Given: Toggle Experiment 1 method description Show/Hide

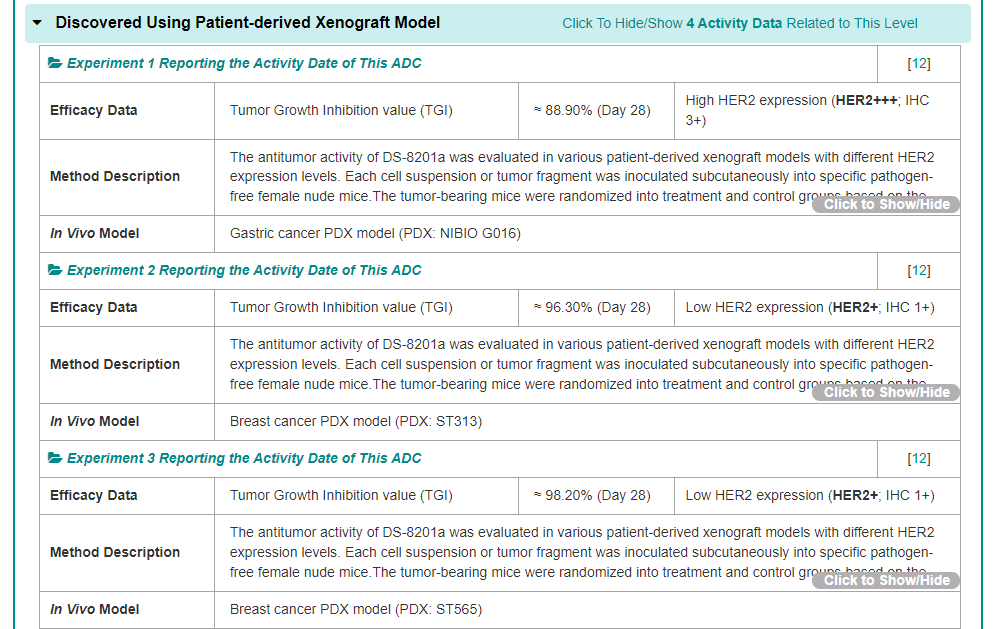Looking at the screenshot, I should (x=886, y=204).
